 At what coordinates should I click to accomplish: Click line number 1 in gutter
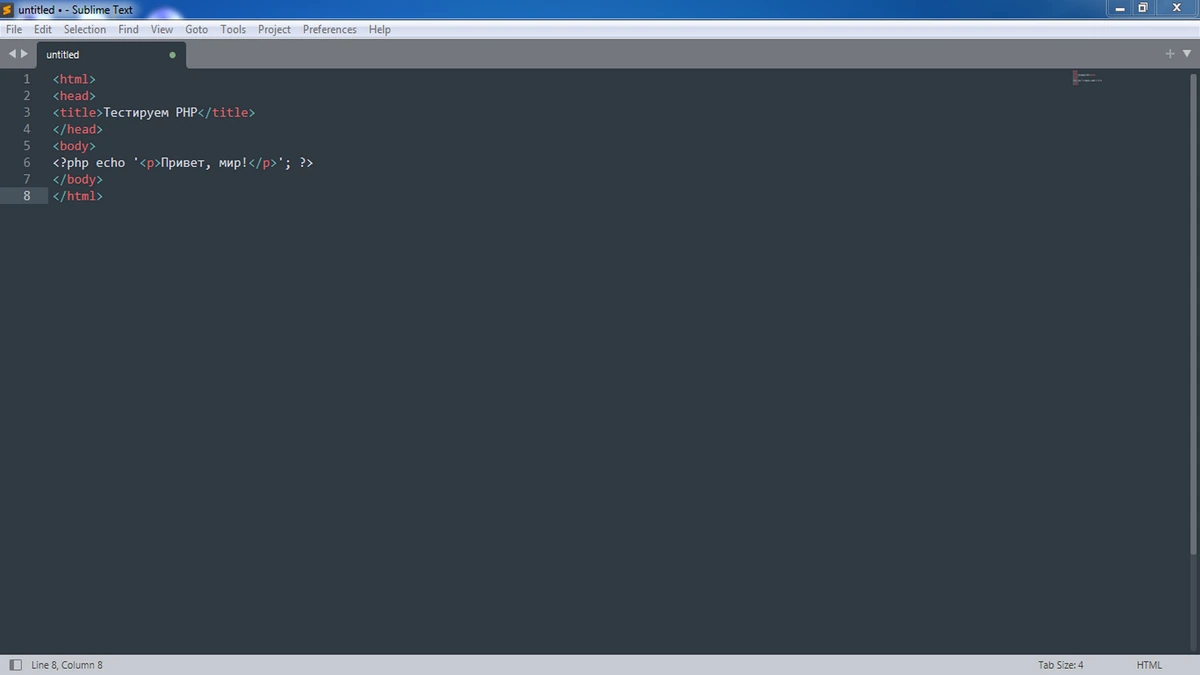(x=27, y=79)
